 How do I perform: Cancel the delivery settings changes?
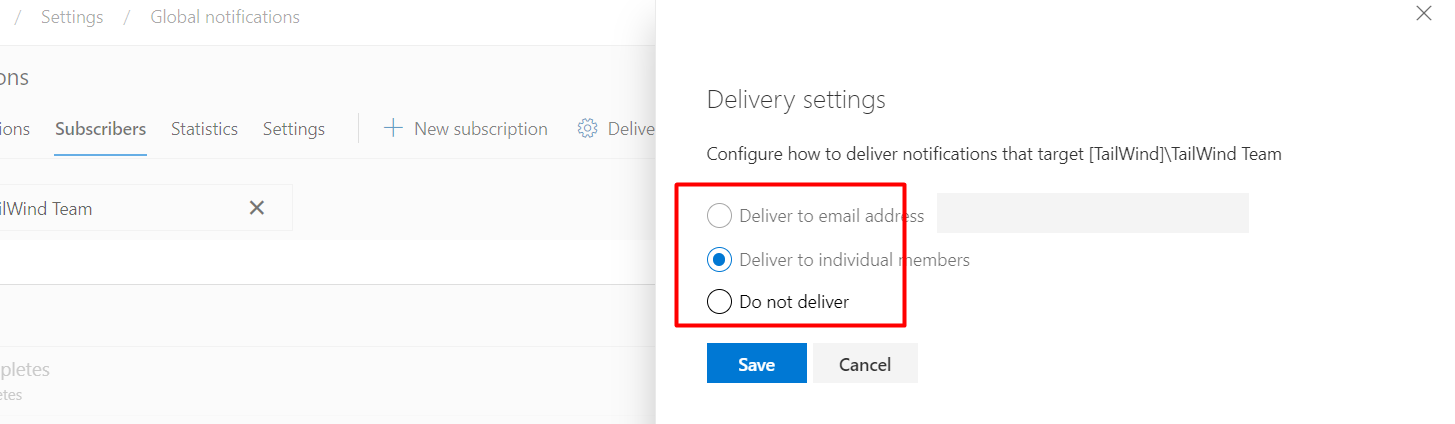[x=865, y=364]
